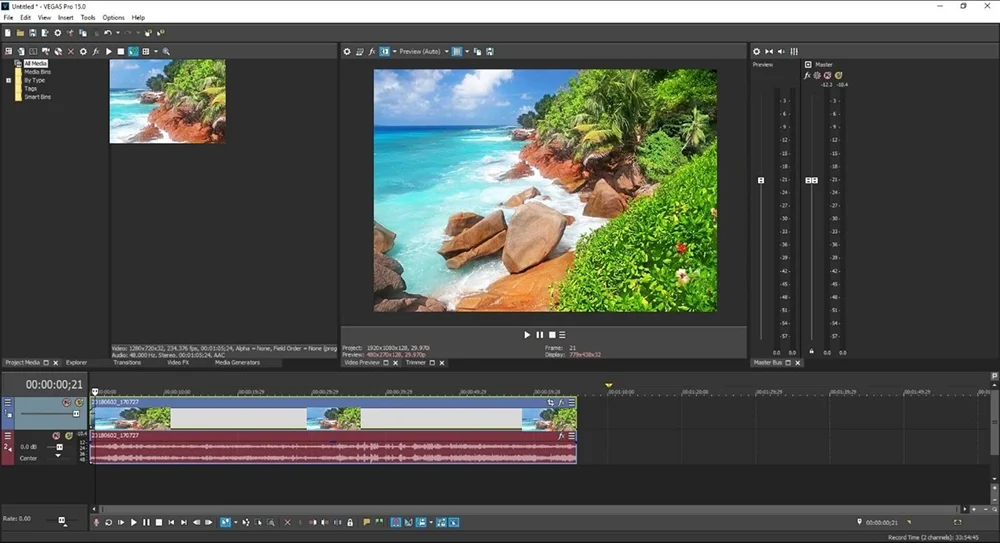Toggle Dim Output speaker icon in Master Bus
1000x543 pixels.
pos(781,52)
